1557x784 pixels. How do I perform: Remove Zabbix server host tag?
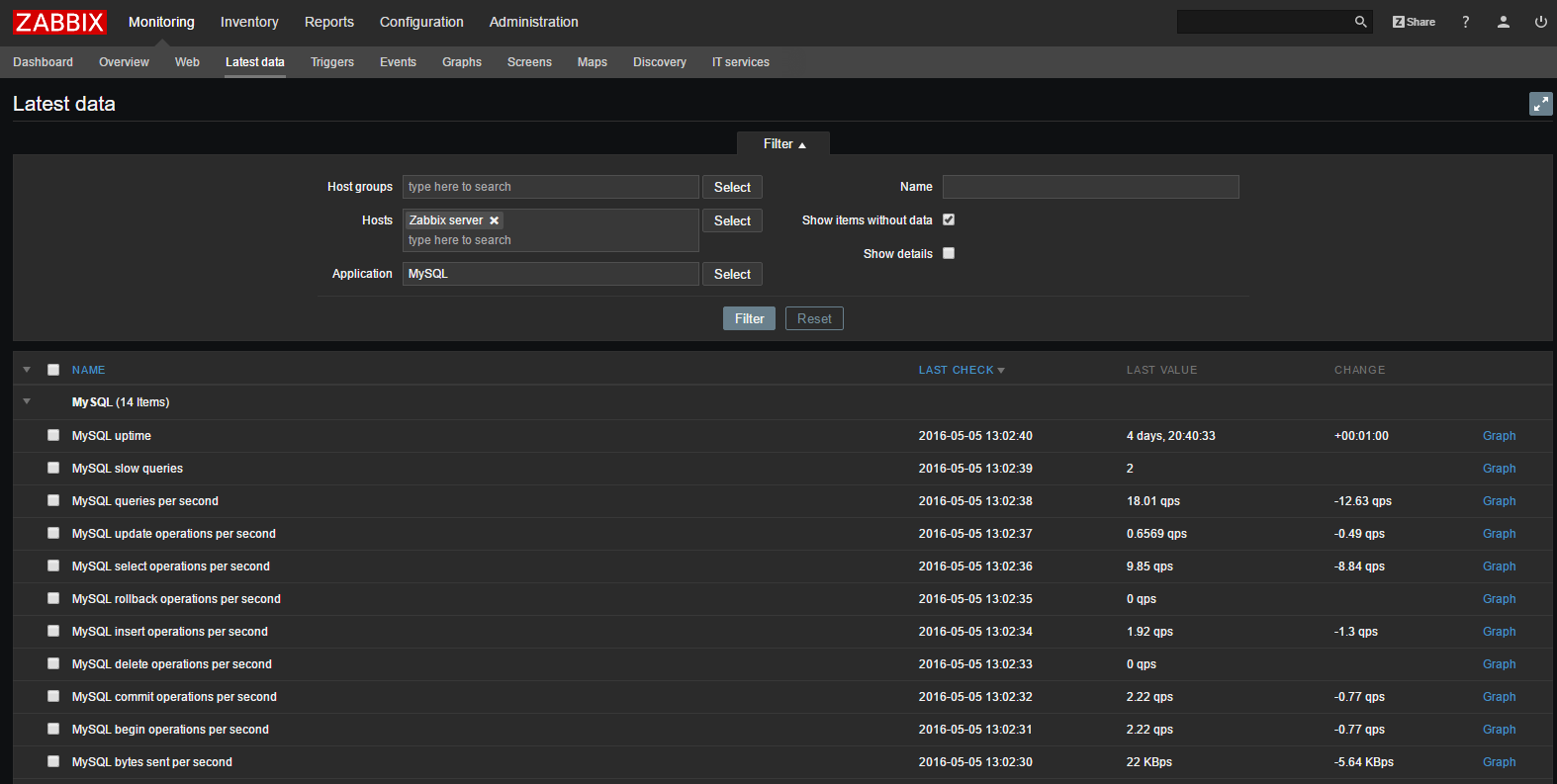point(495,220)
